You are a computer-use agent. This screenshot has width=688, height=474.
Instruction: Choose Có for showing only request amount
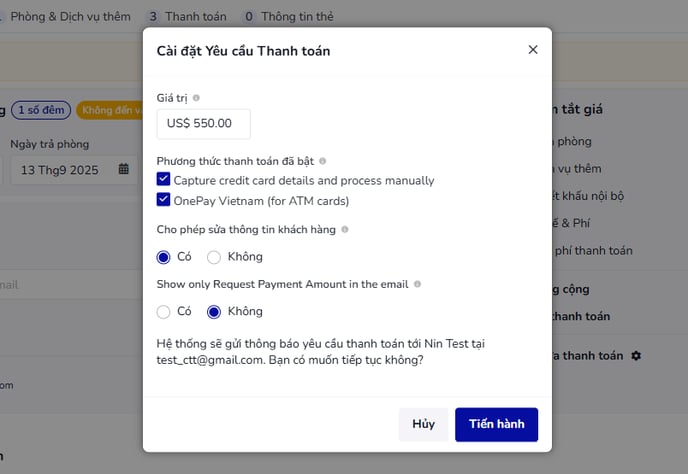[163, 312]
